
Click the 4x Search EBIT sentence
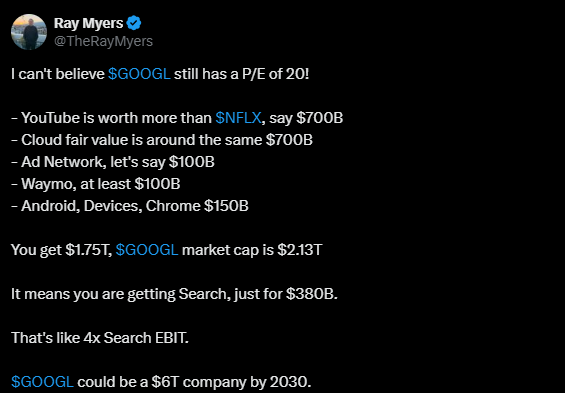(100, 338)
